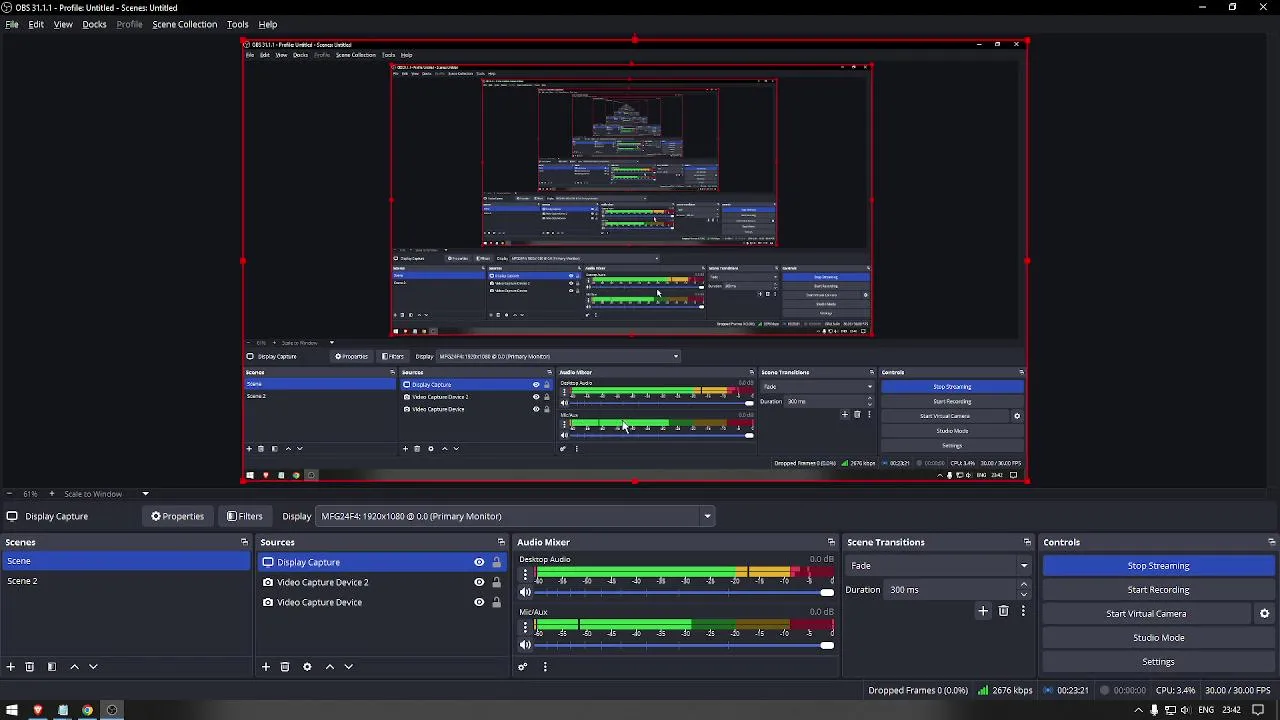Click Start Recording button
The image size is (1280, 720).
click(1158, 590)
